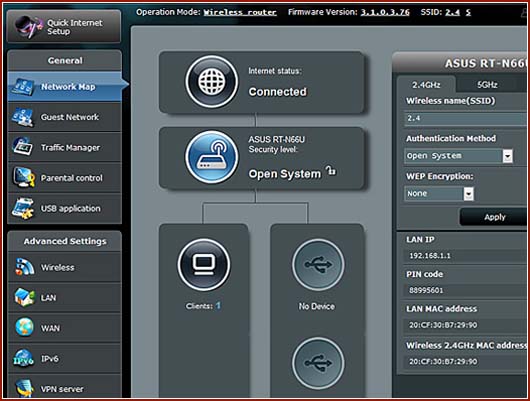This screenshot has height=401, width=530.
Task: Click the Open System security level text
Action: pyautogui.click(x=285, y=174)
